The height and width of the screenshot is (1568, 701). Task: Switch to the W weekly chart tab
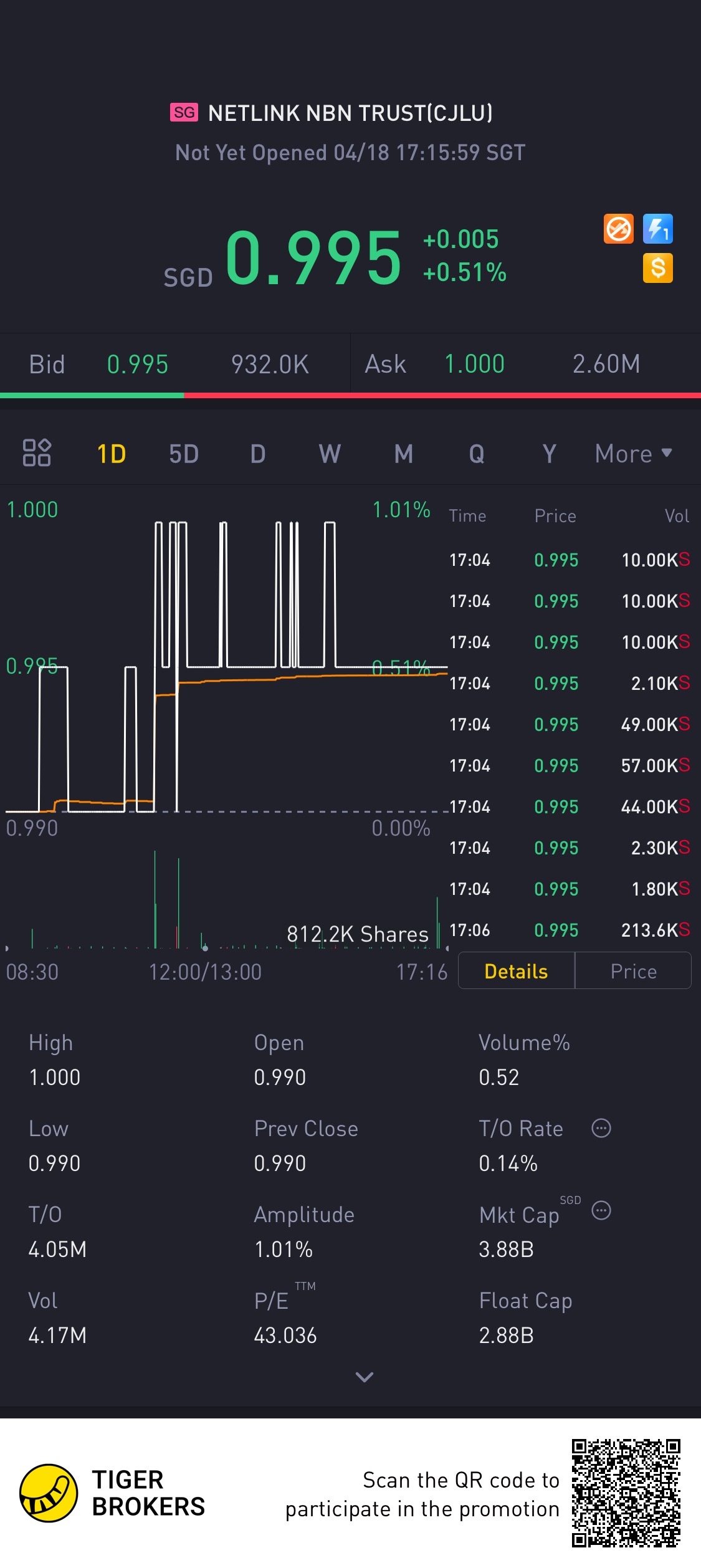coord(330,454)
